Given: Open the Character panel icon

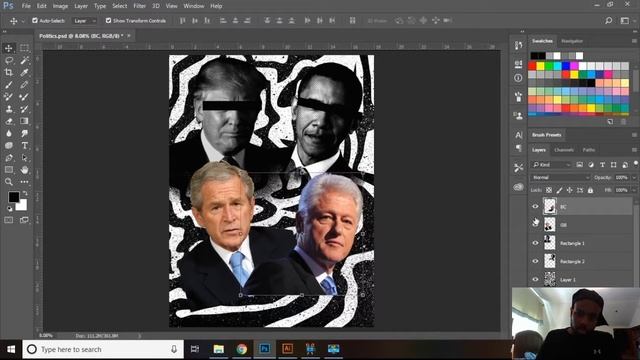Looking at the screenshot, I should pyautogui.click(x=518, y=135).
